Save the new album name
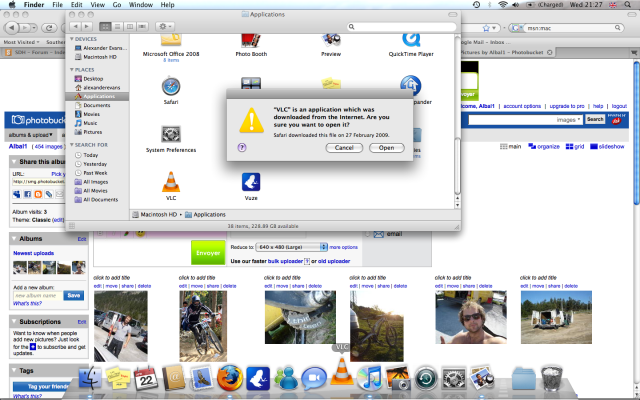The height and width of the screenshot is (400, 640). (73, 296)
